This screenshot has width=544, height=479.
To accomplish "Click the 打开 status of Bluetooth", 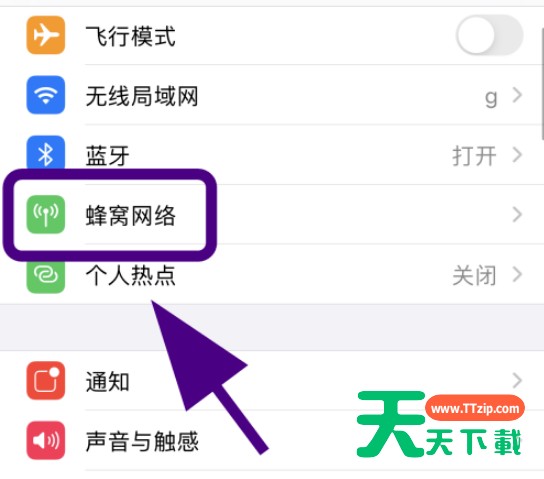I will pyautogui.click(x=474, y=156).
